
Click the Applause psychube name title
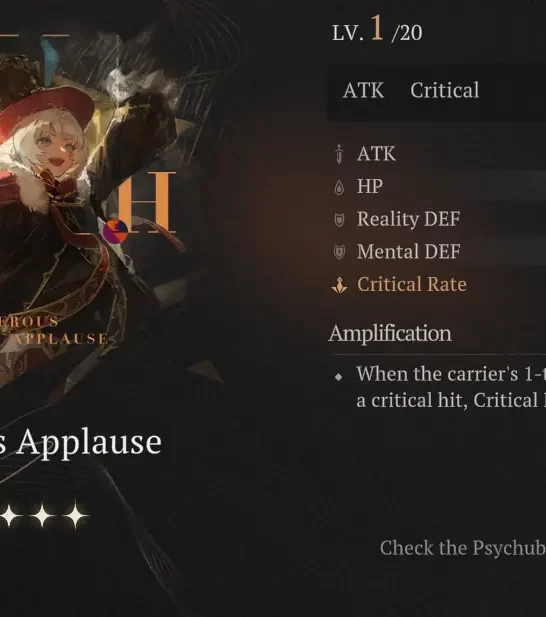coord(81,442)
